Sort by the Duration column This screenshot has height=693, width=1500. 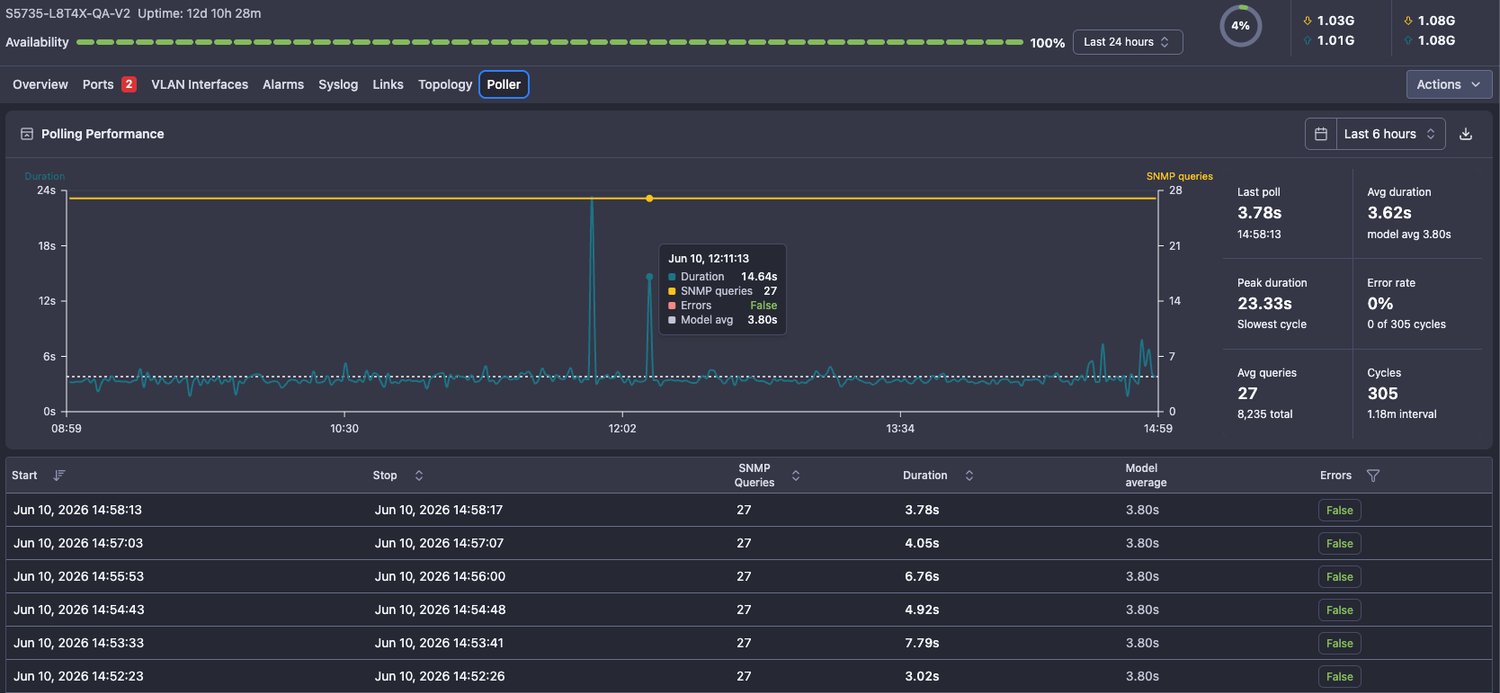click(x=969, y=476)
